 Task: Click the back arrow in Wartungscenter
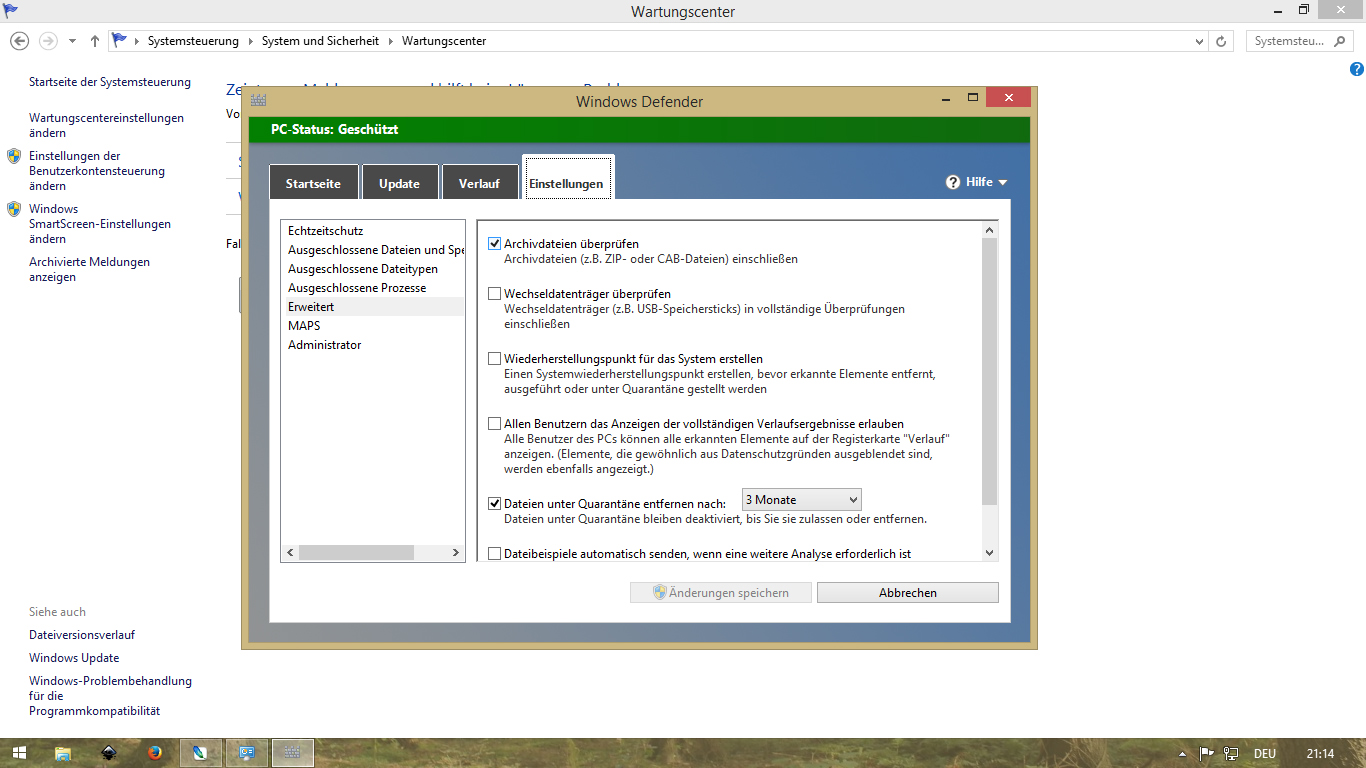[19, 41]
